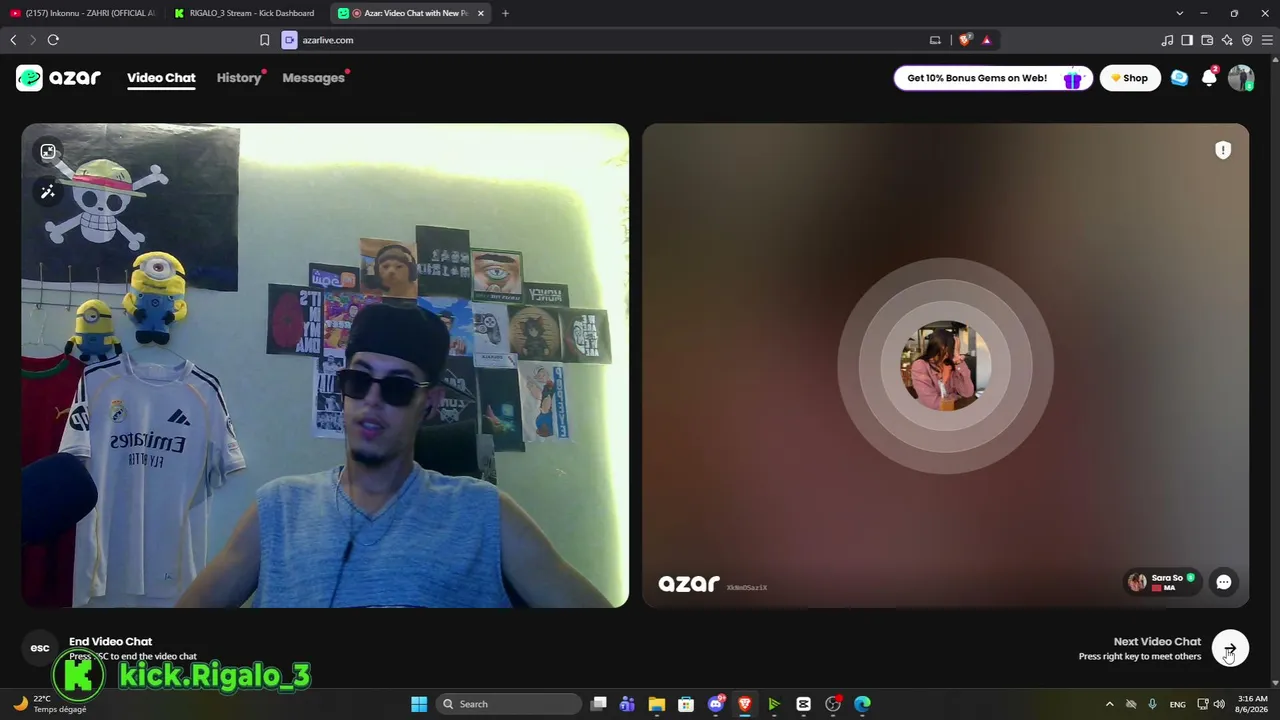Open Microsoft Store from taskbar
Image resolution: width=1280 pixels, height=720 pixels.
tap(686, 704)
